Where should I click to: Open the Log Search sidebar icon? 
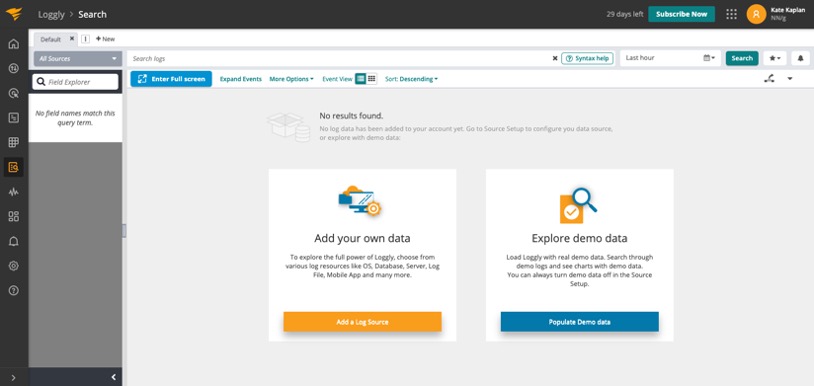tap(14, 167)
